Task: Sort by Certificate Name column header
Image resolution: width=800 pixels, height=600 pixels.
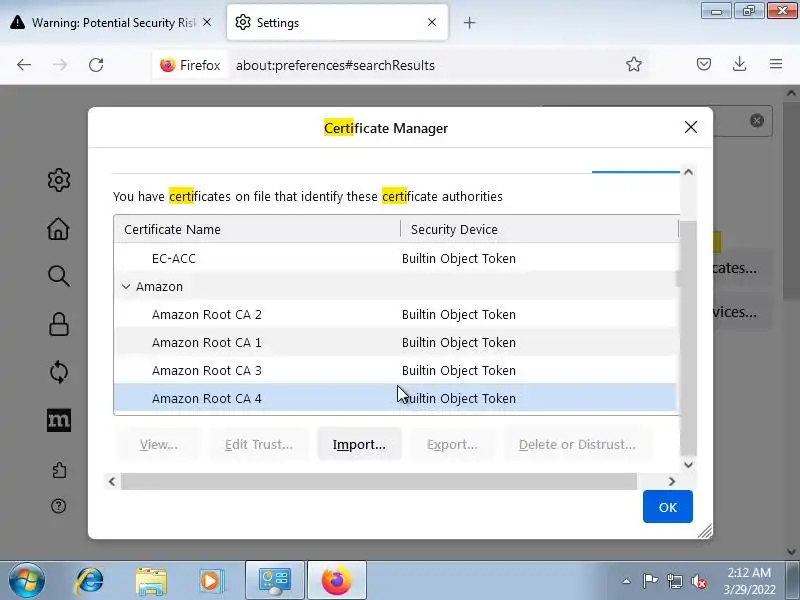Action: (x=257, y=229)
